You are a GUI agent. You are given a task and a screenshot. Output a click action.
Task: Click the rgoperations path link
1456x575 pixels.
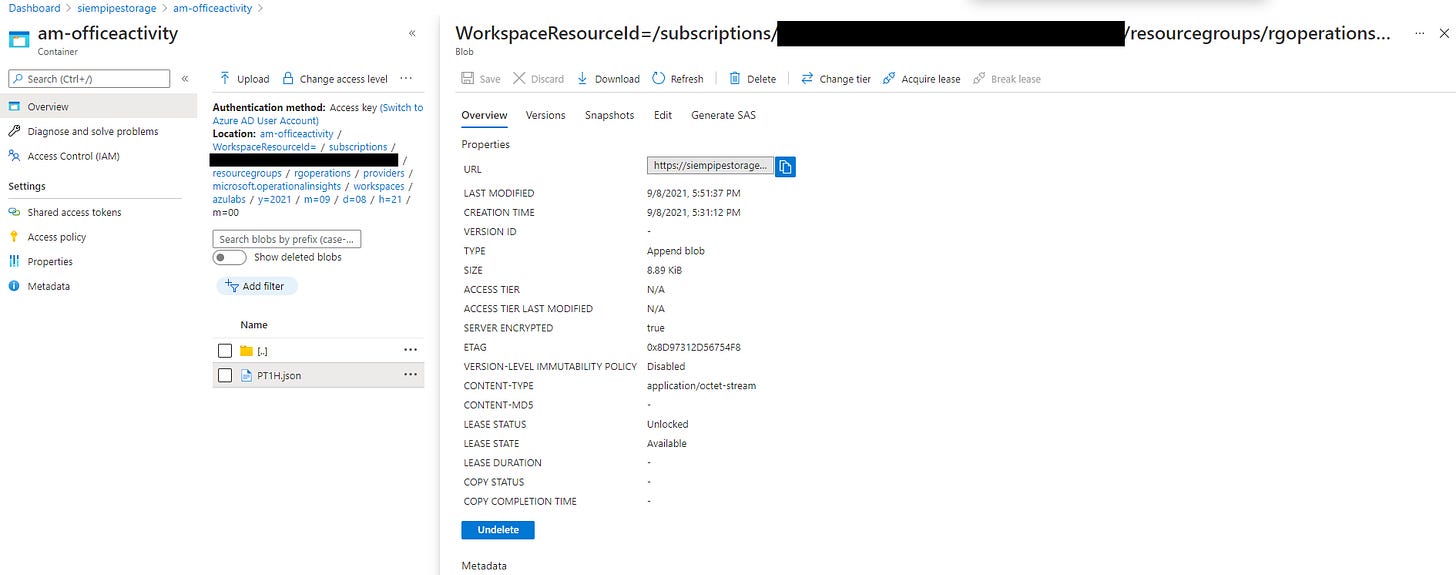pos(322,173)
